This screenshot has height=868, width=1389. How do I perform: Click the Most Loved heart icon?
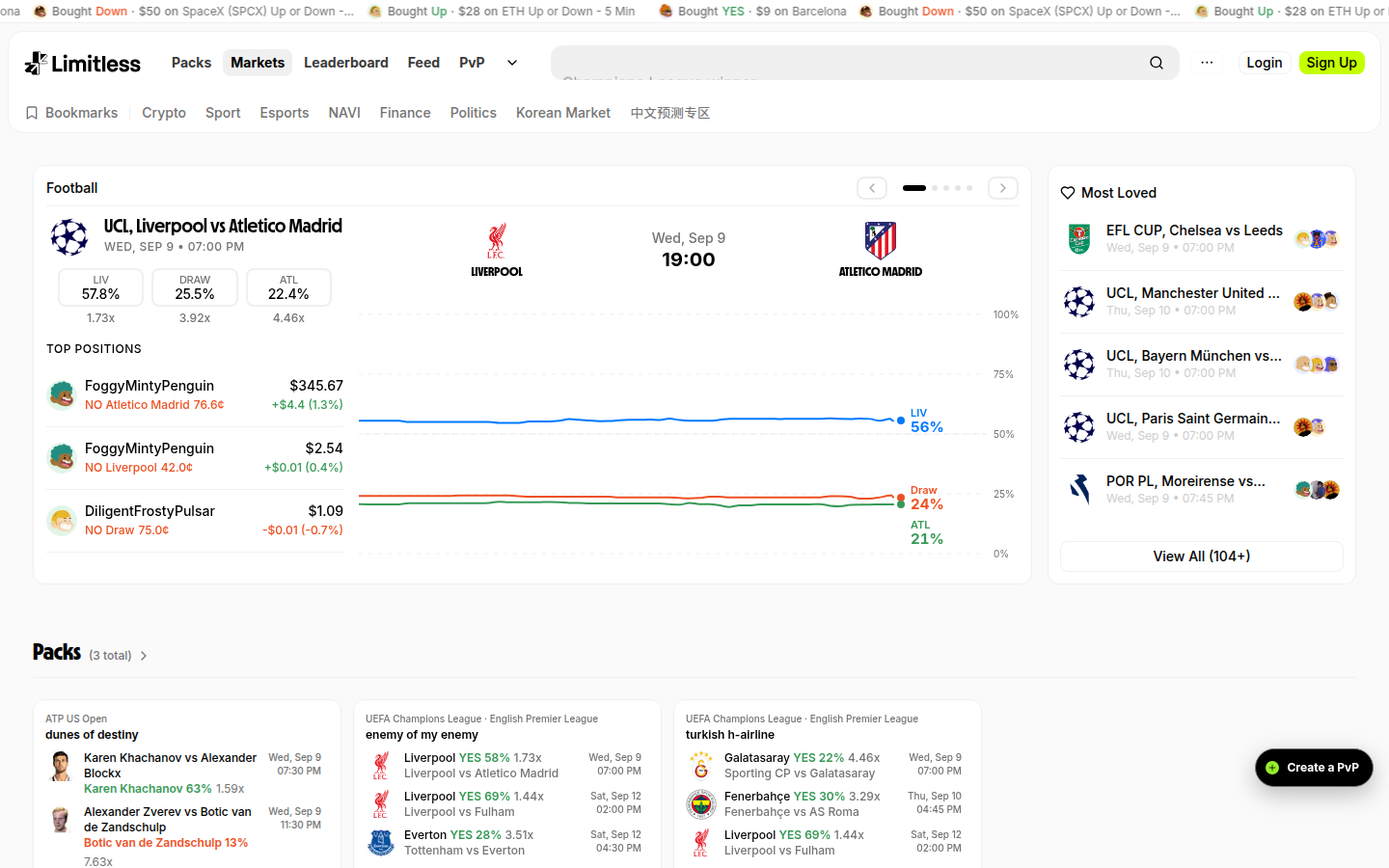click(1068, 193)
